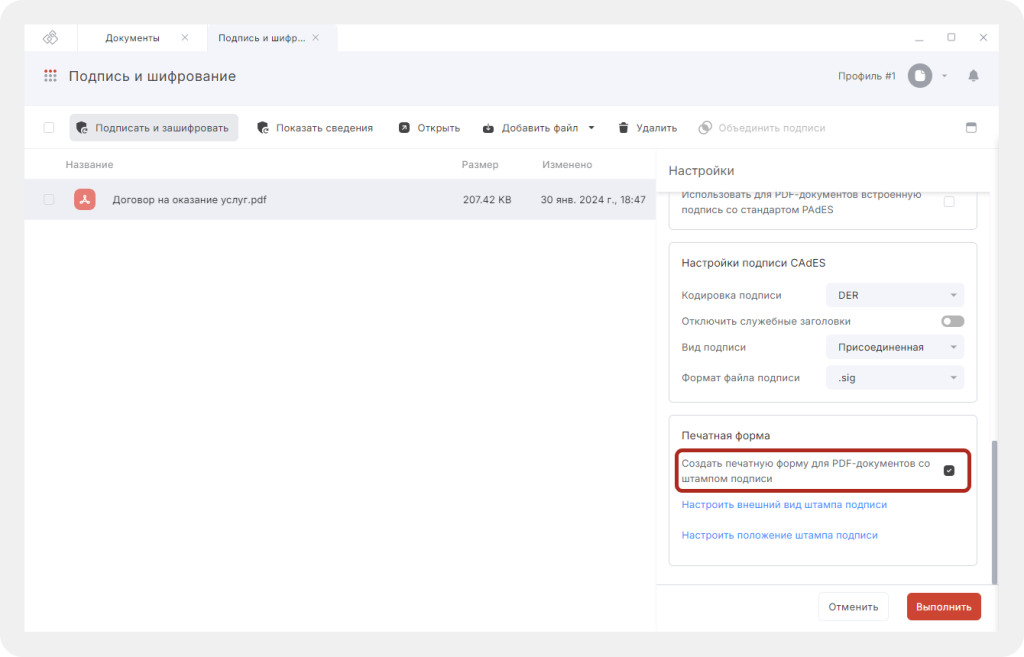The height and width of the screenshot is (657, 1024).
Task: Click the profile avatar icon
Action: tap(919, 76)
